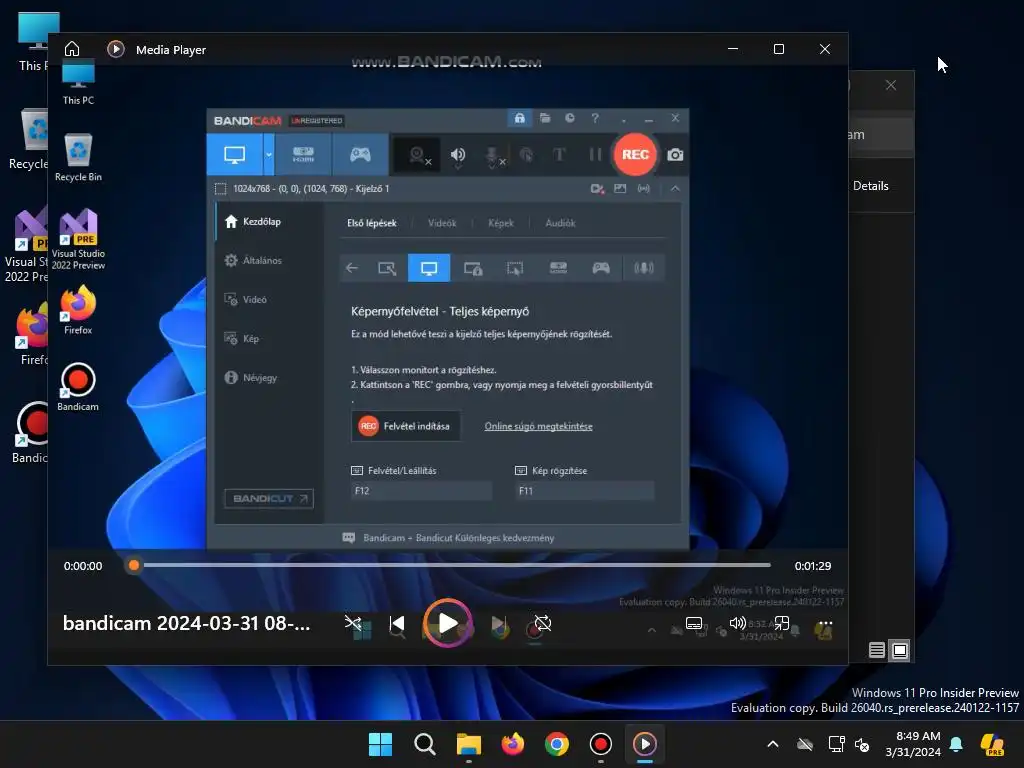Maximize the Media Player window
This screenshot has width=1024, height=768.
[x=778, y=49]
